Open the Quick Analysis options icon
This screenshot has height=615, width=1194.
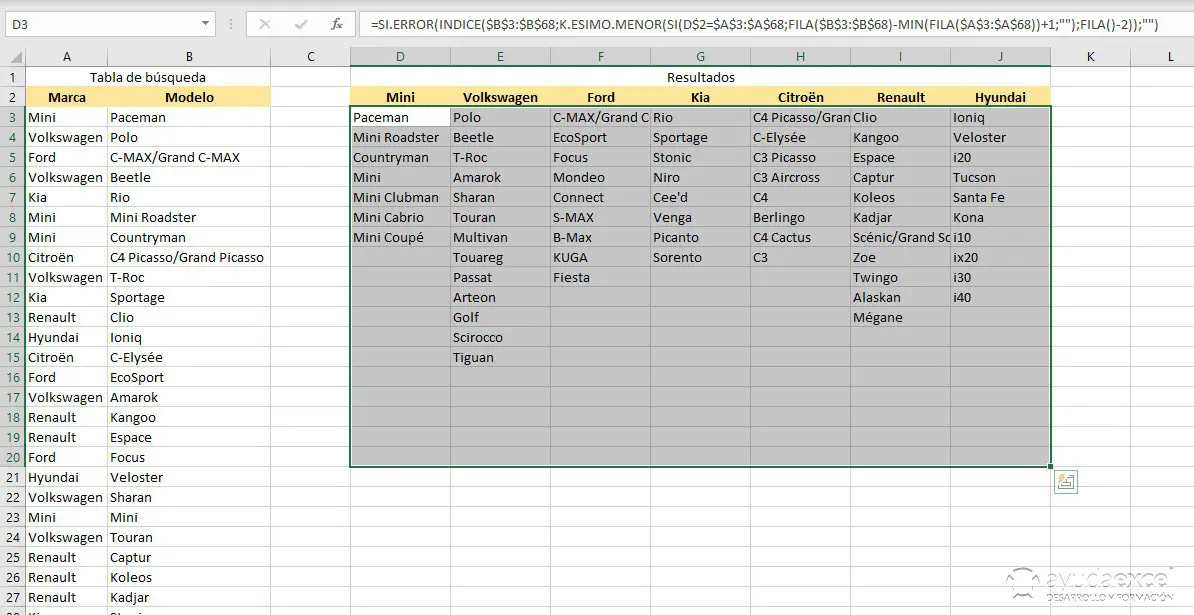[1066, 482]
